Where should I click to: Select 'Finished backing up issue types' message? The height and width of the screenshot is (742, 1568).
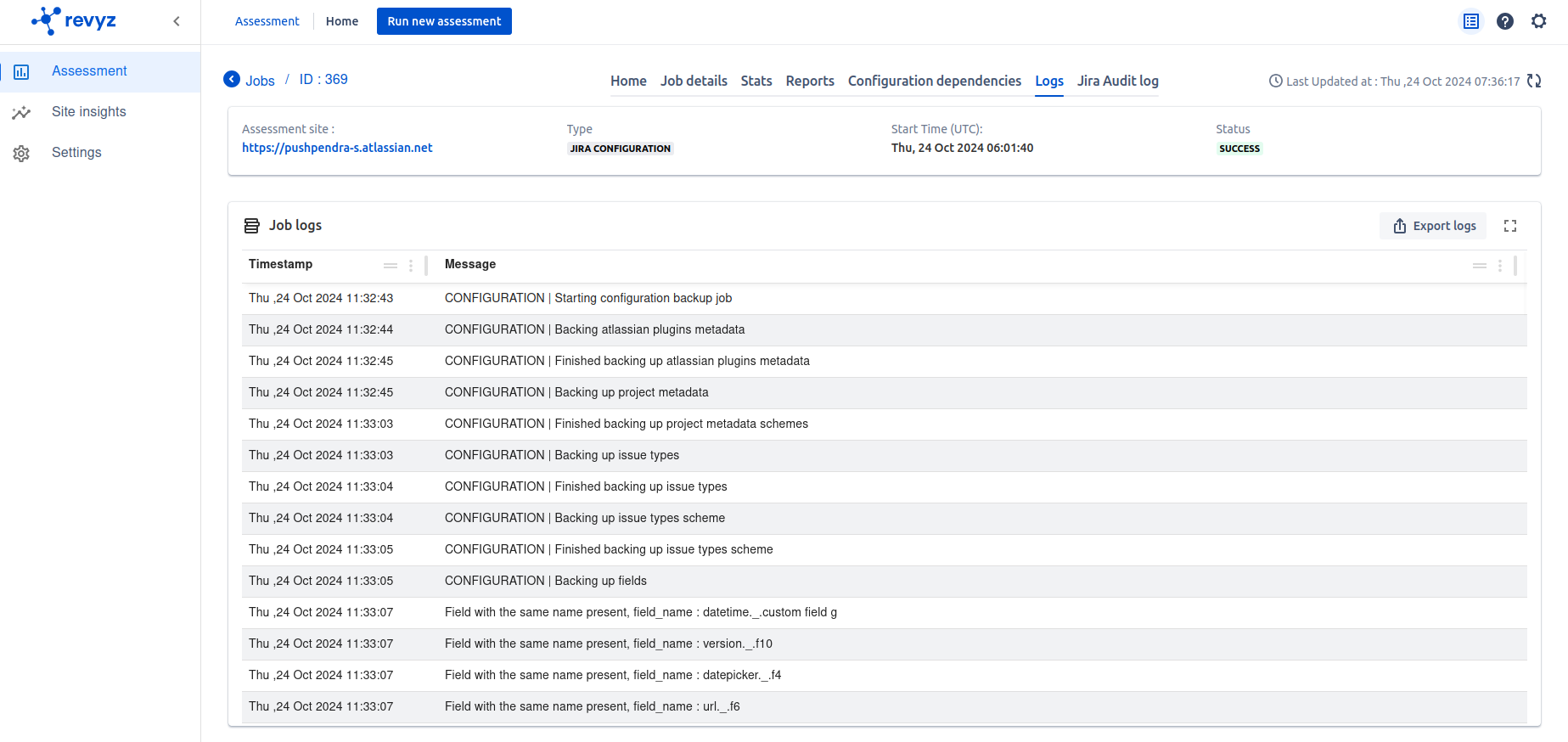click(586, 486)
